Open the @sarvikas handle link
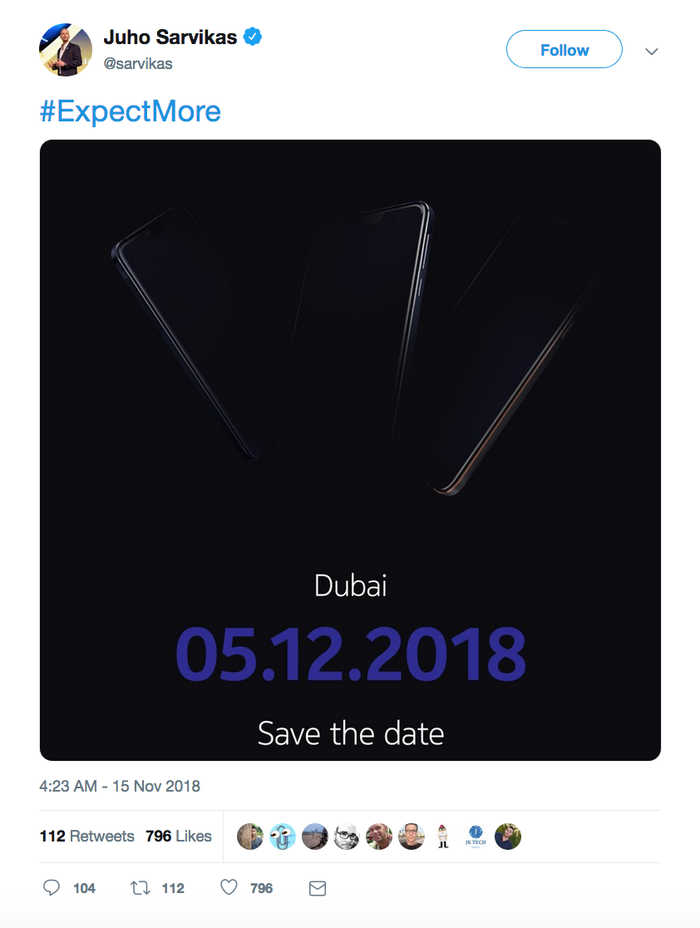The width and height of the screenshot is (700, 928). click(x=138, y=64)
